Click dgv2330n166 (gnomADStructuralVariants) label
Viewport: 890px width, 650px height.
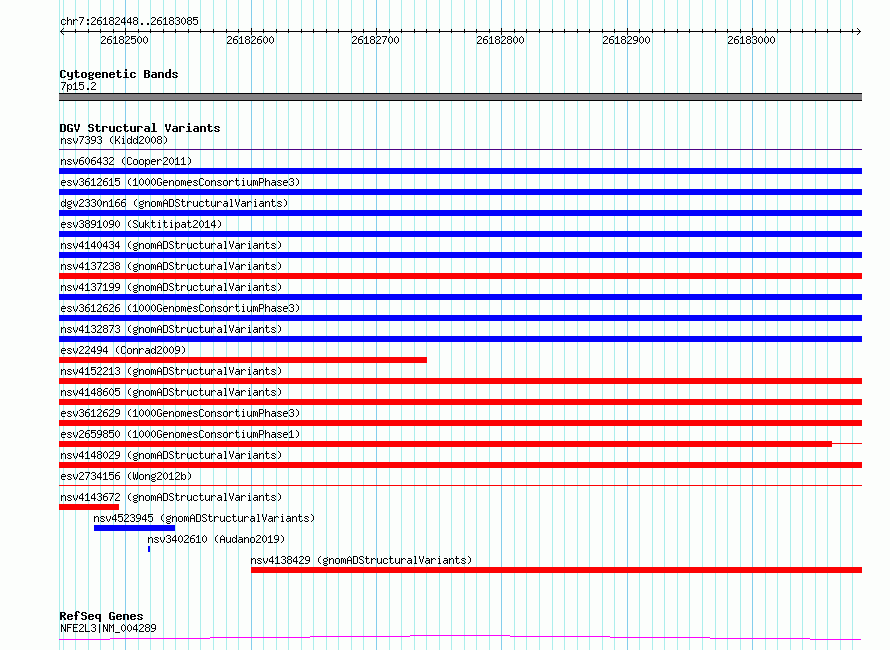(174, 203)
